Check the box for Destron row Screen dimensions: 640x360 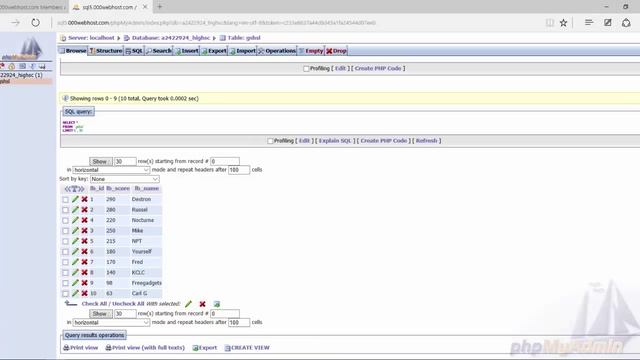tap(65, 200)
